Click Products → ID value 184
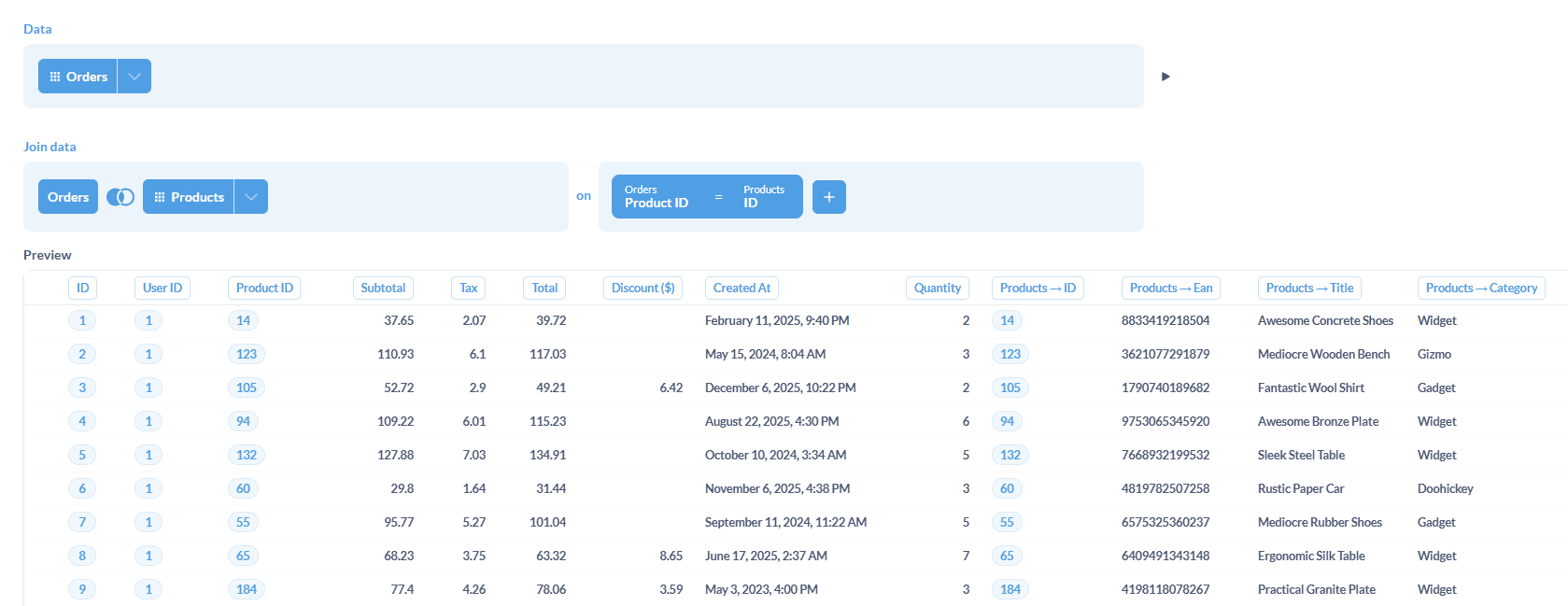 [1010, 590]
